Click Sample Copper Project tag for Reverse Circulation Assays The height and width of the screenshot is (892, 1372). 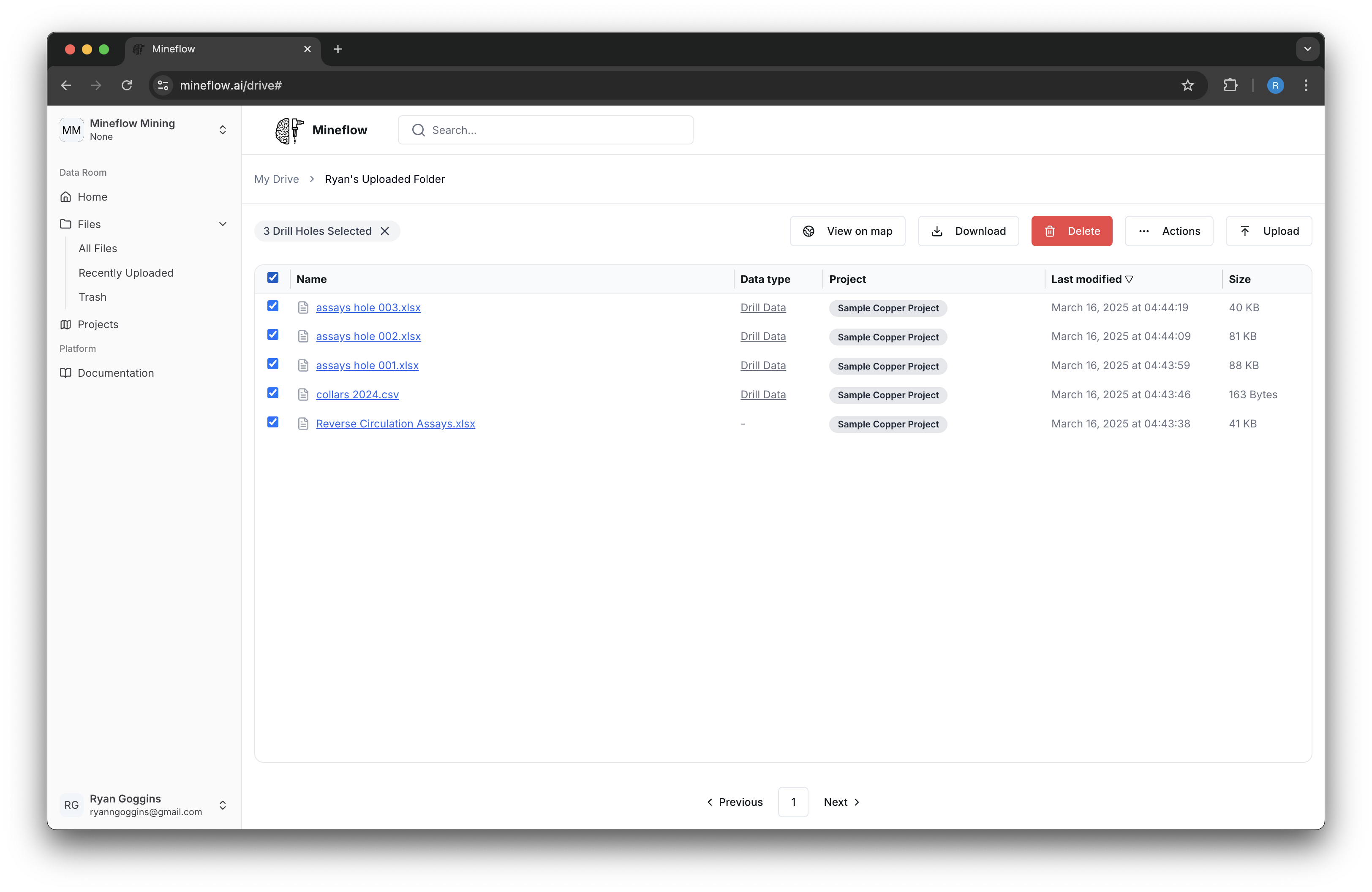coord(888,425)
